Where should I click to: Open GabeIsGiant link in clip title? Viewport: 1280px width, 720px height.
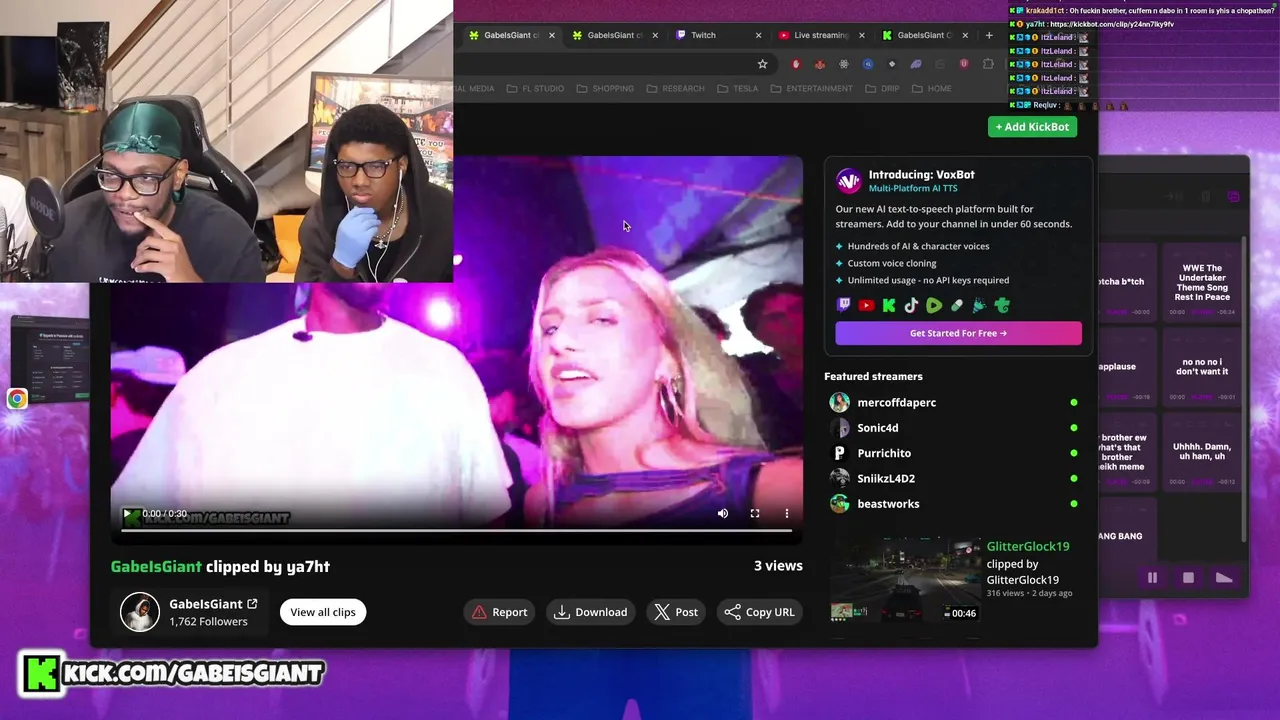(156, 566)
